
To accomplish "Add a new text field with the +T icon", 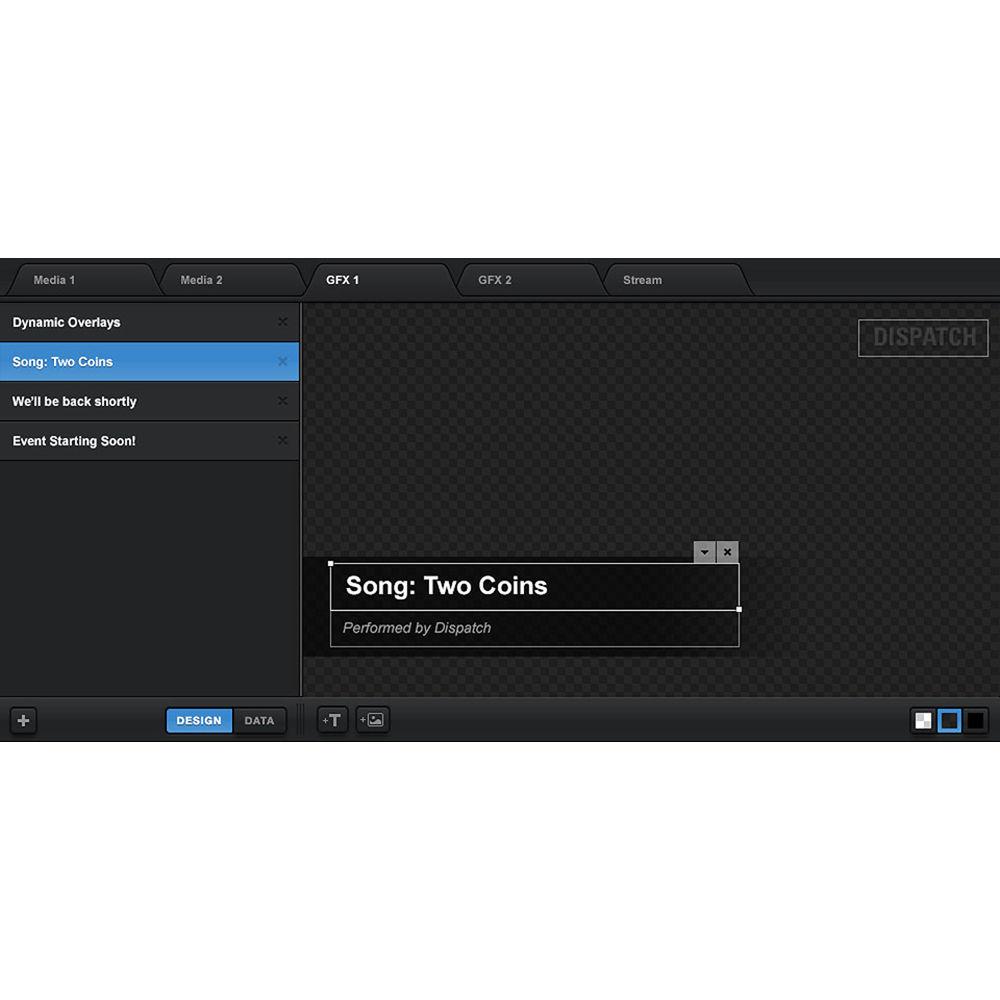I will (x=332, y=720).
